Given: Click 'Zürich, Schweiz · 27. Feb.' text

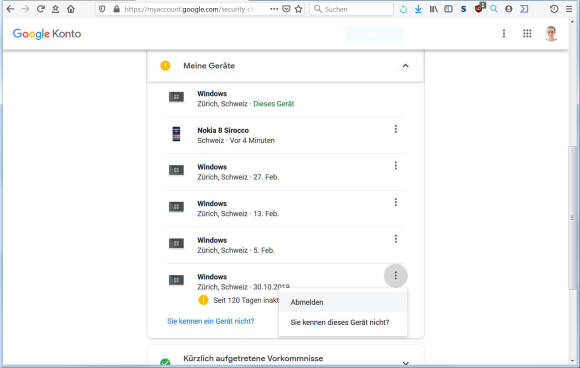Looking at the screenshot, I should pyautogui.click(x=238, y=177).
